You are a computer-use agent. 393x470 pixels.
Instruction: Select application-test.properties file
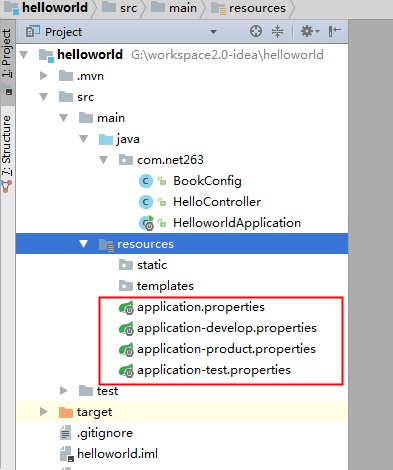coord(214,370)
